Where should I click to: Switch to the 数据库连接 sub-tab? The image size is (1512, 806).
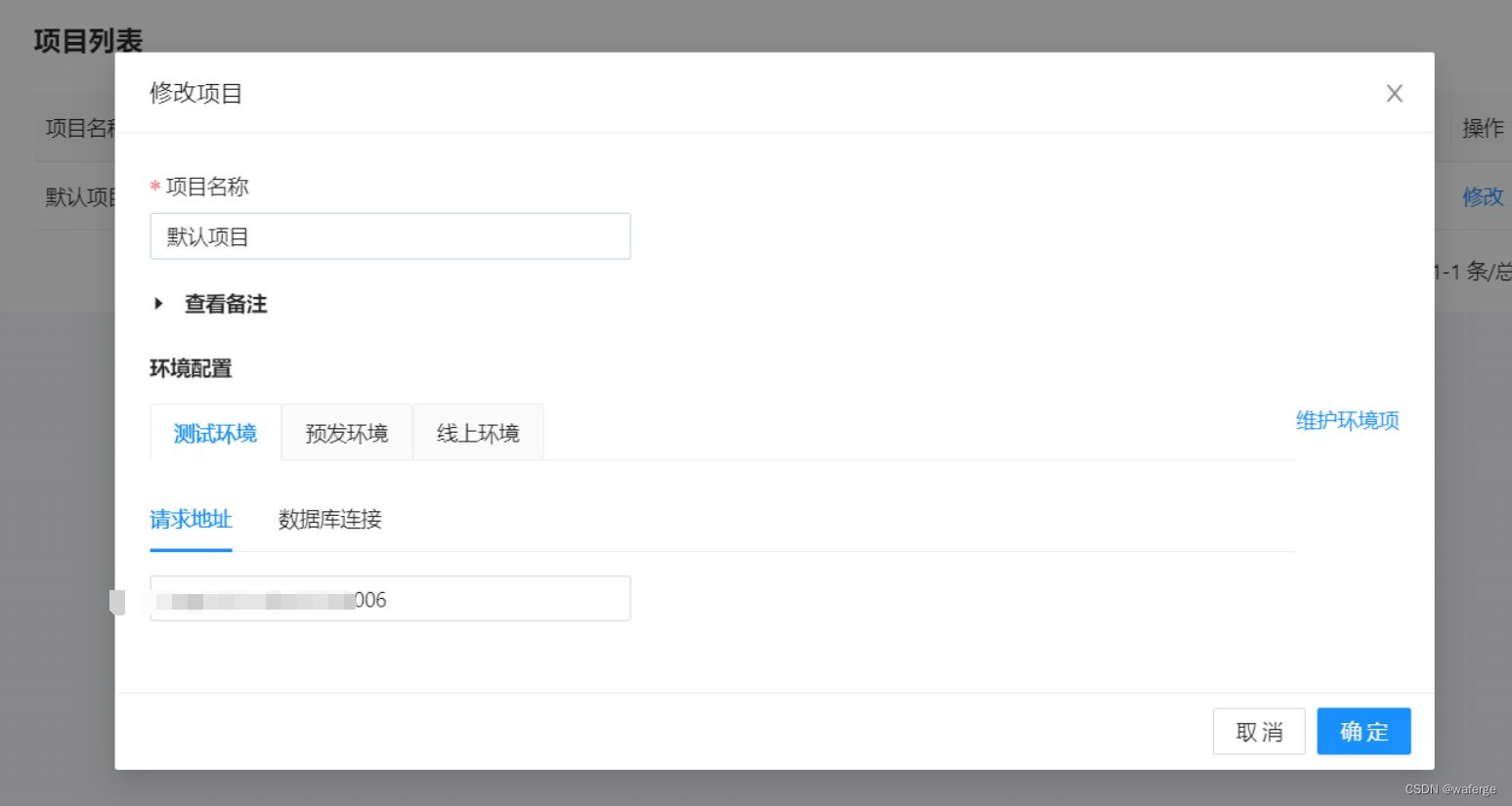(x=329, y=520)
